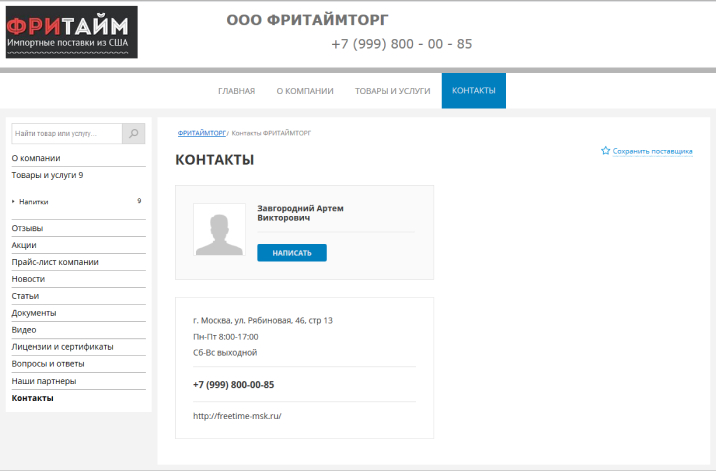Click the search magnifier icon button

point(133,133)
